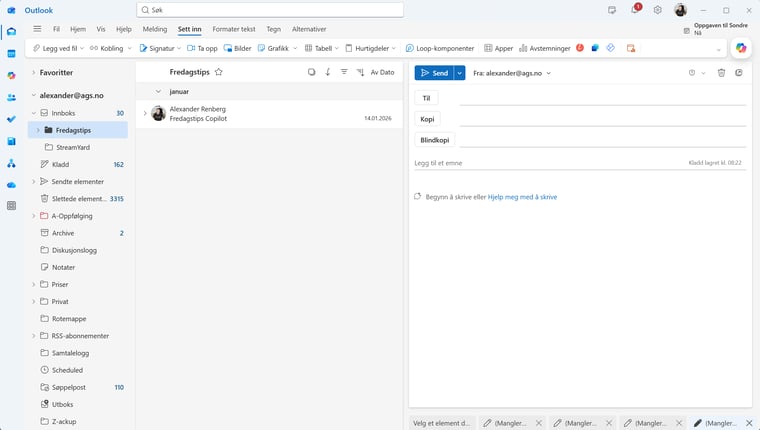The height and width of the screenshot is (430, 760).
Task: Open the More apps grid icon
Action: pyautogui.click(x=12, y=206)
